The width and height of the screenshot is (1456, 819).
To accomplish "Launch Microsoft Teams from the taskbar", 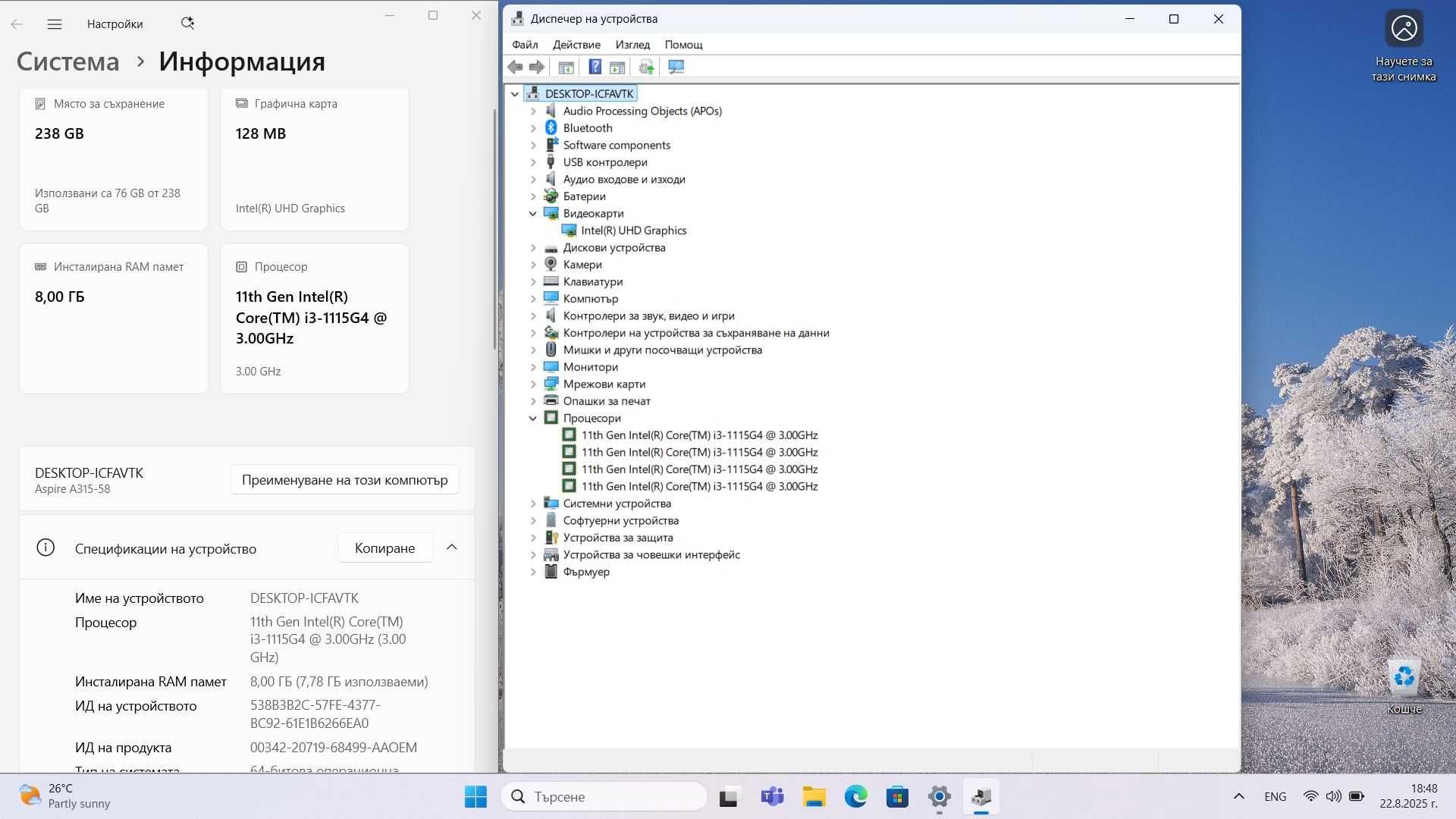I will [772, 797].
